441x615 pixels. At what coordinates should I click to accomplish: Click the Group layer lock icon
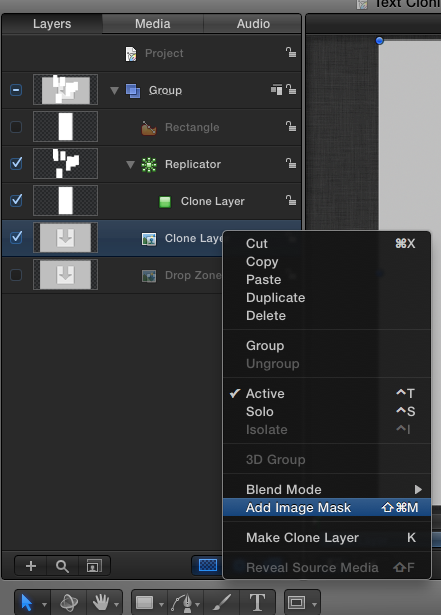[291, 89]
